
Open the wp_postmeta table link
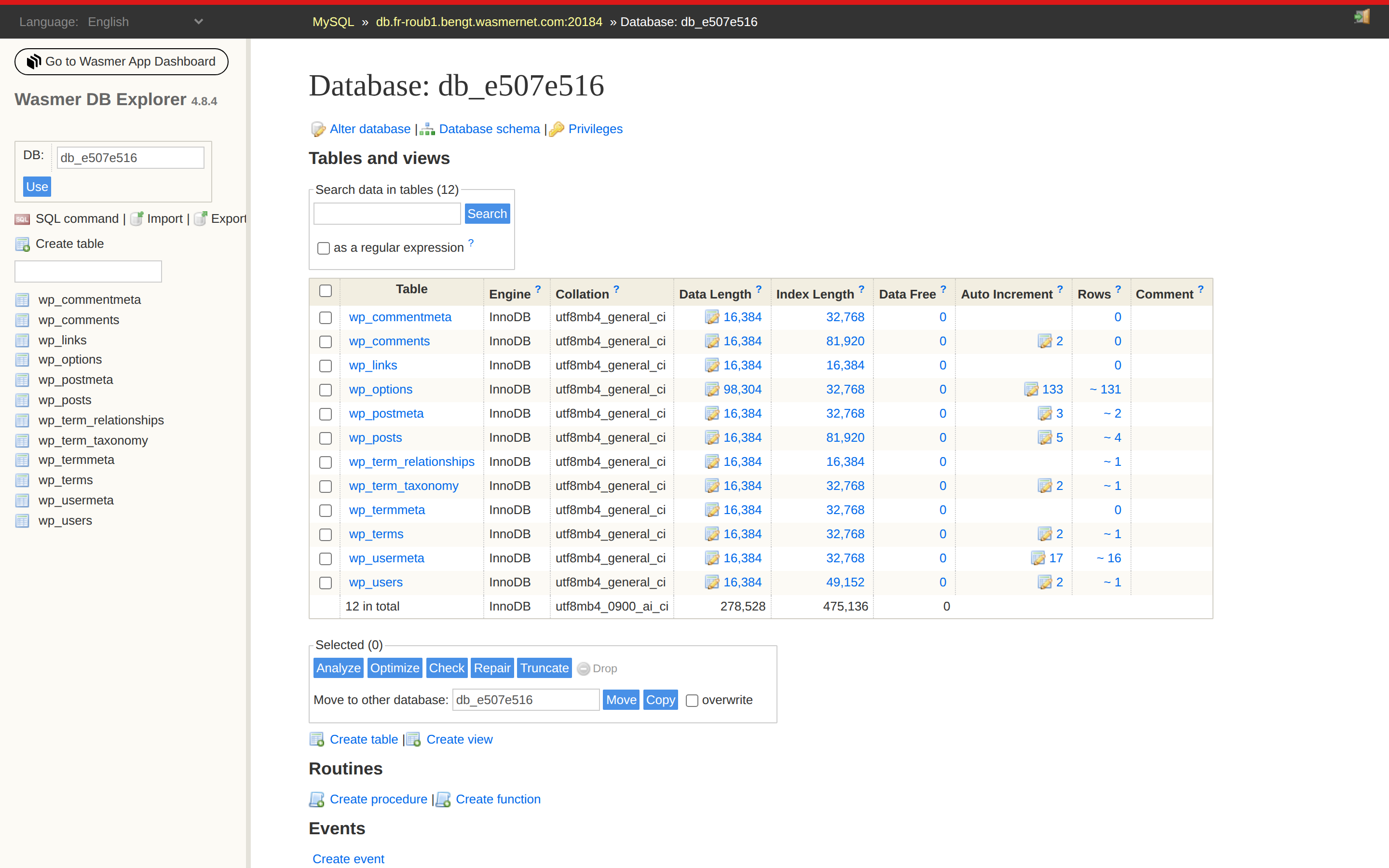click(386, 414)
